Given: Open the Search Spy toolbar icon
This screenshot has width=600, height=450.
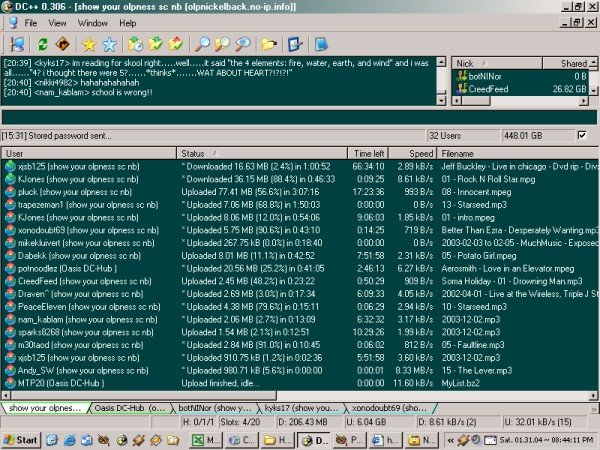Looking at the screenshot, I should (243, 44).
